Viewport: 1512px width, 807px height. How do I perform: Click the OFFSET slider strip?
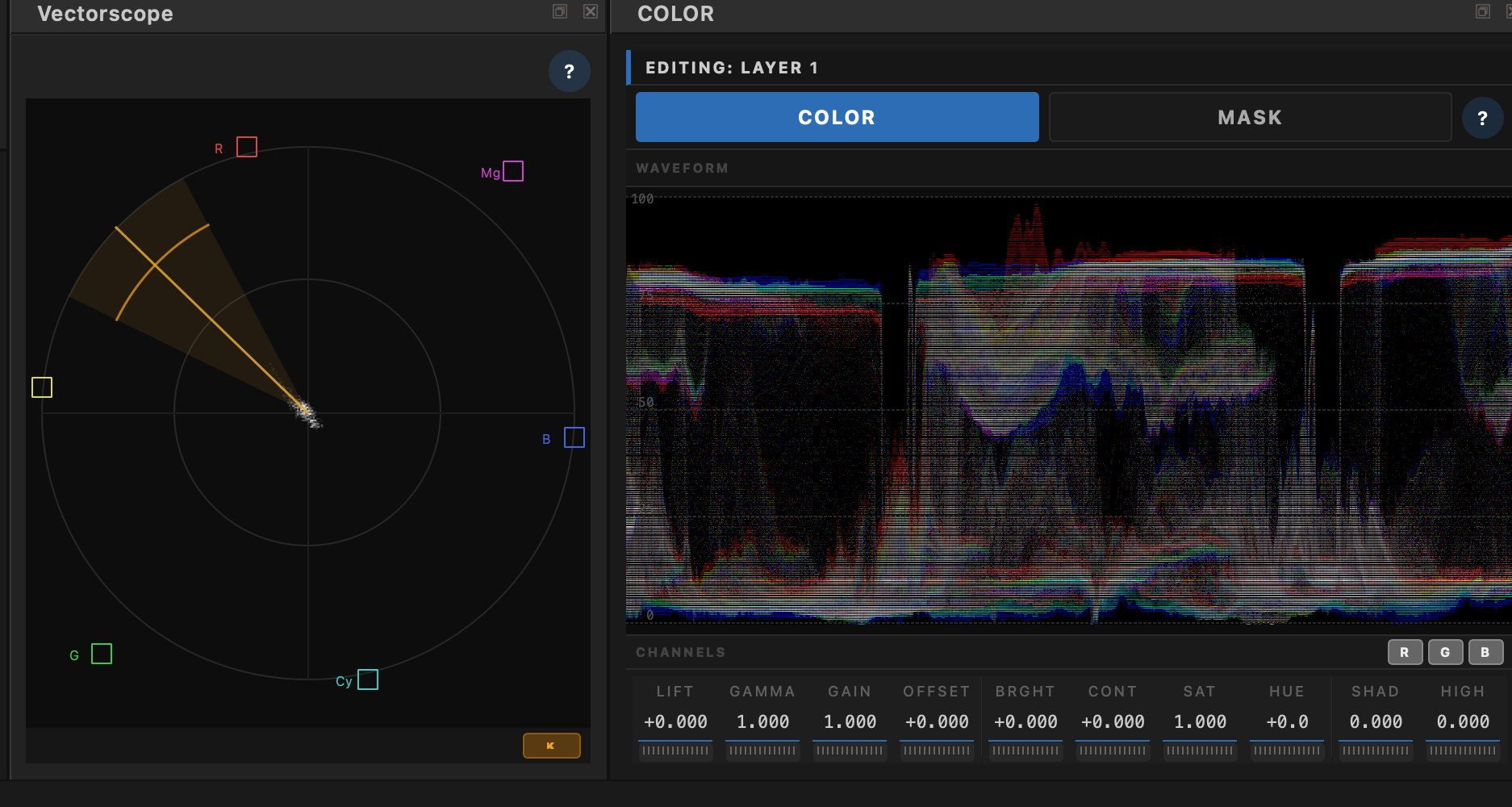coord(937,751)
